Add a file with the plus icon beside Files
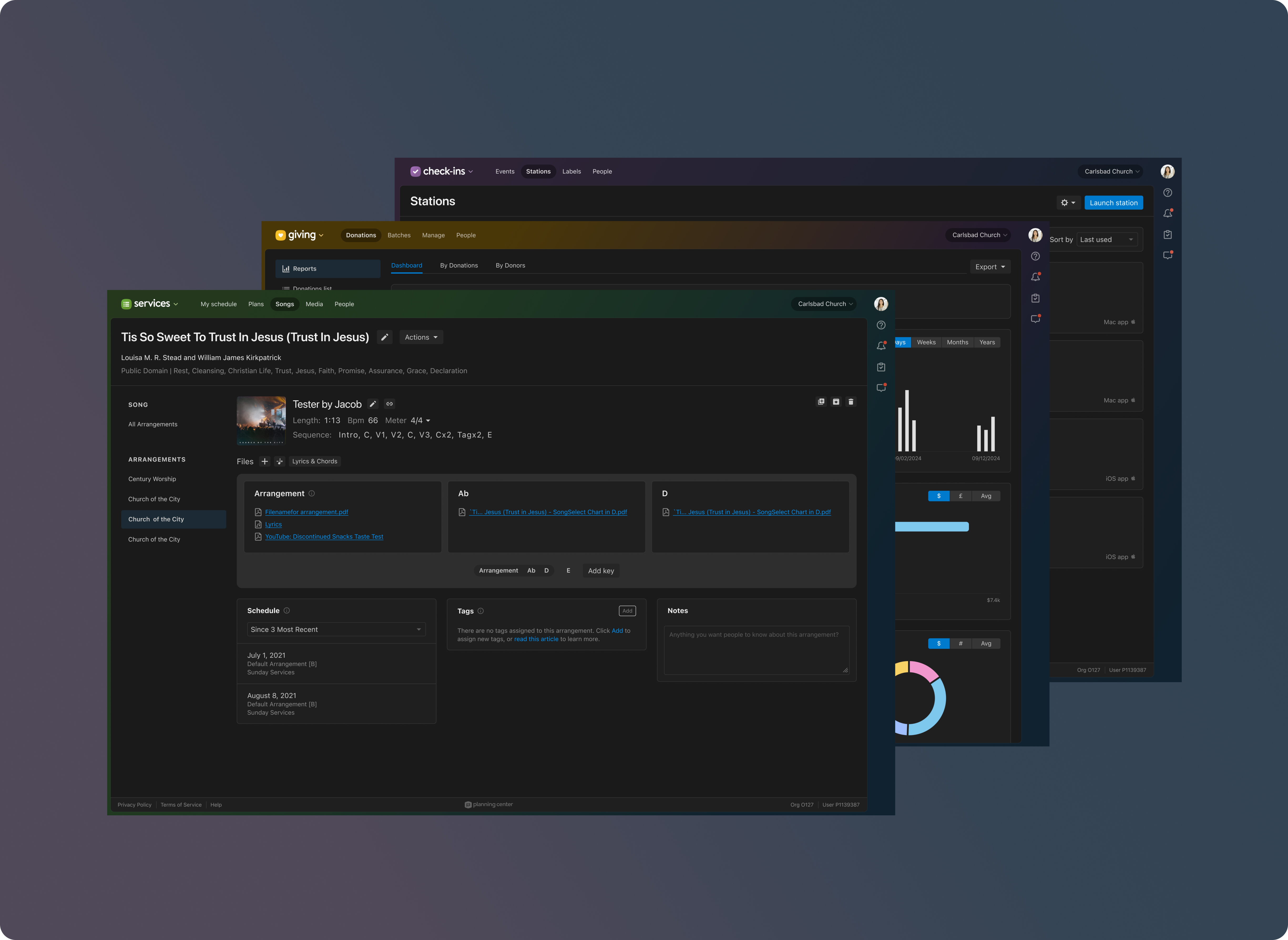Screen dimensions: 1288x940 [264, 462]
